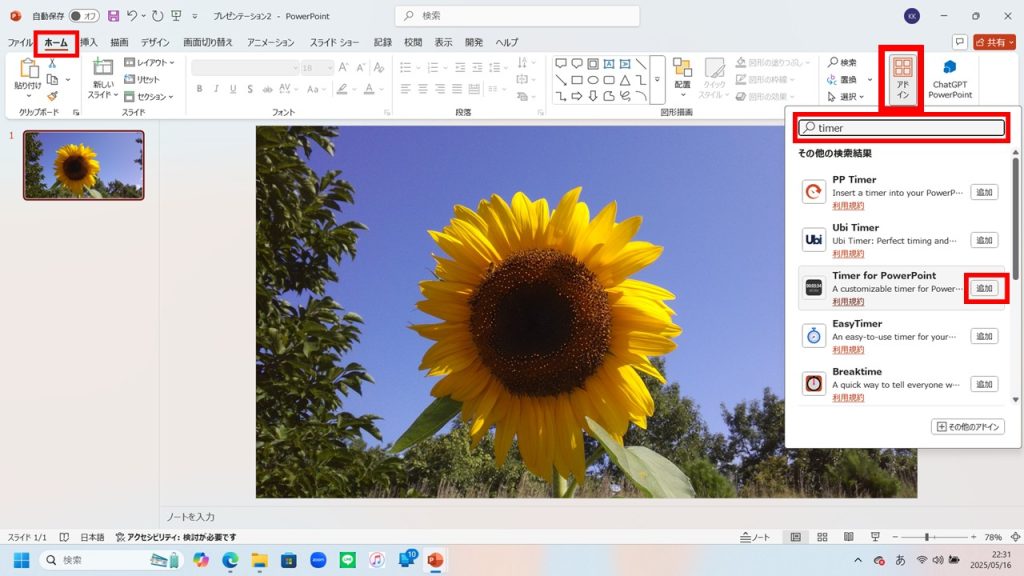Viewport: 1024px width, 576px height.
Task: Click the save icon in title bar
Action: click(113, 16)
